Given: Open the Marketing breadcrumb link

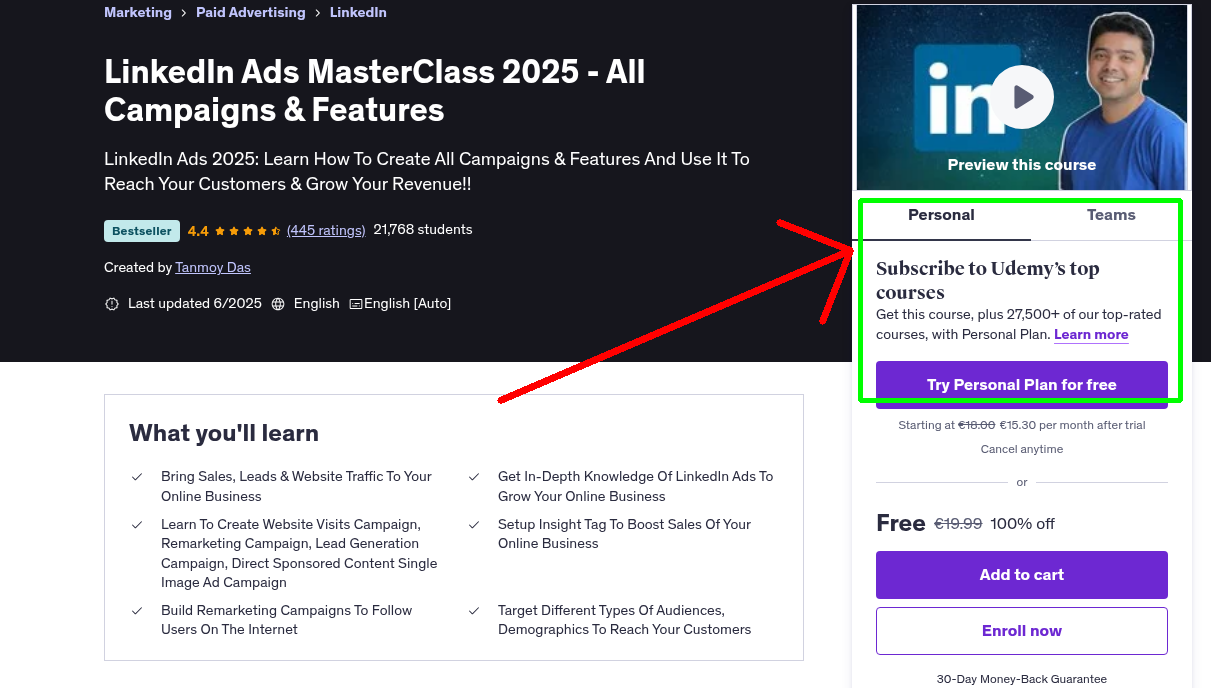Looking at the screenshot, I should click(138, 12).
